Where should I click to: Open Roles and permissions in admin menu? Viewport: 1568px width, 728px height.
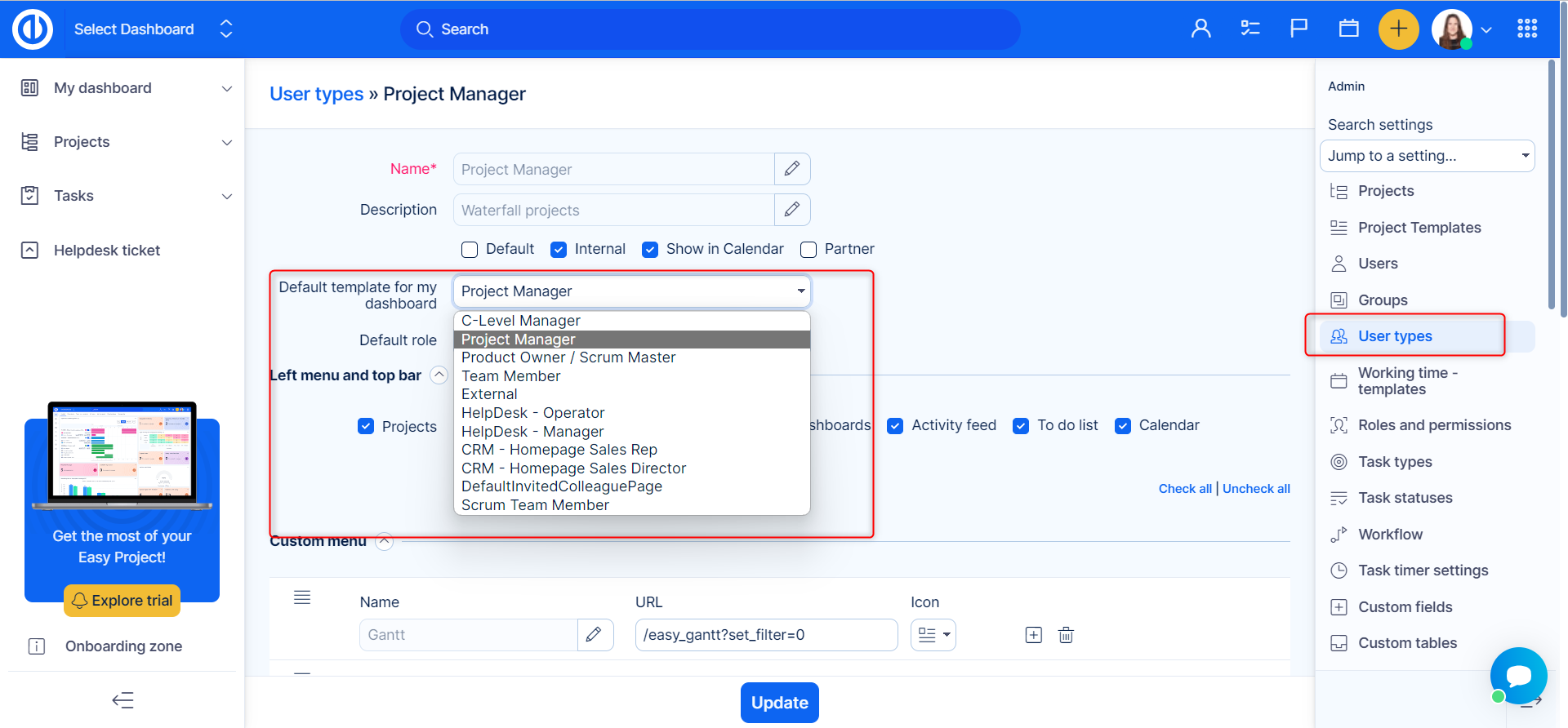1434,425
